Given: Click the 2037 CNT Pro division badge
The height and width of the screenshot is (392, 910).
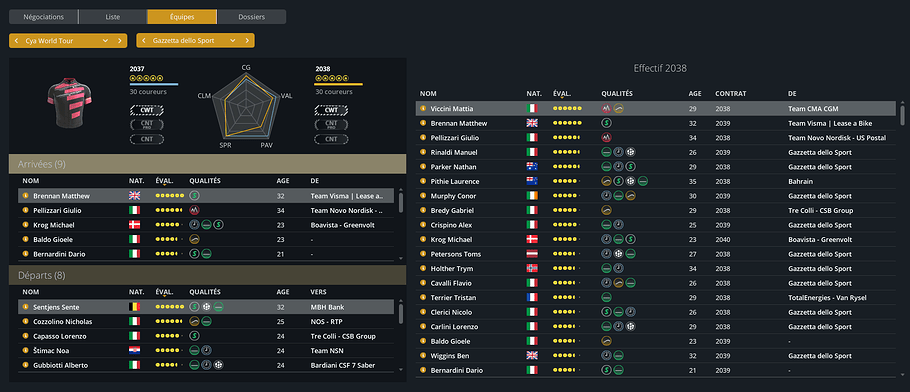Looking at the screenshot, I should point(147,124).
